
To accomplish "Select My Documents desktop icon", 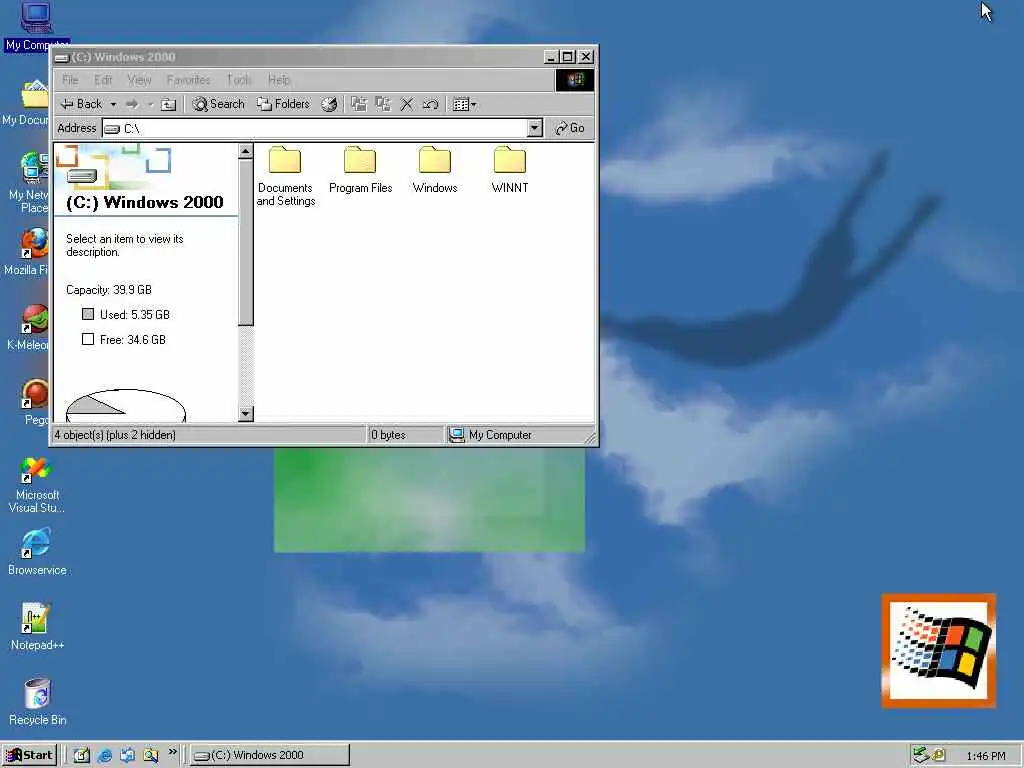I will [x=26, y=101].
